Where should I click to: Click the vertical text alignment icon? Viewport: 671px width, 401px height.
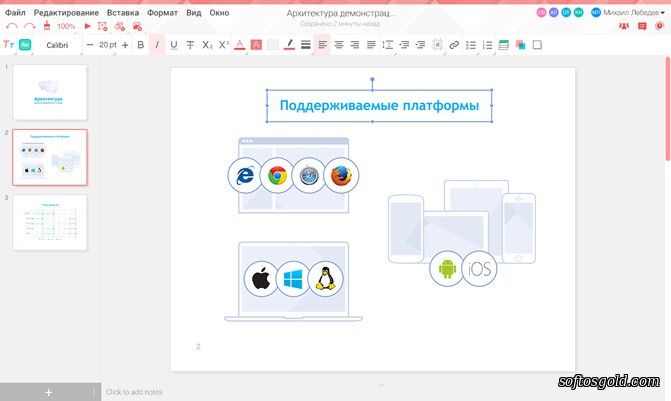(x=437, y=45)
